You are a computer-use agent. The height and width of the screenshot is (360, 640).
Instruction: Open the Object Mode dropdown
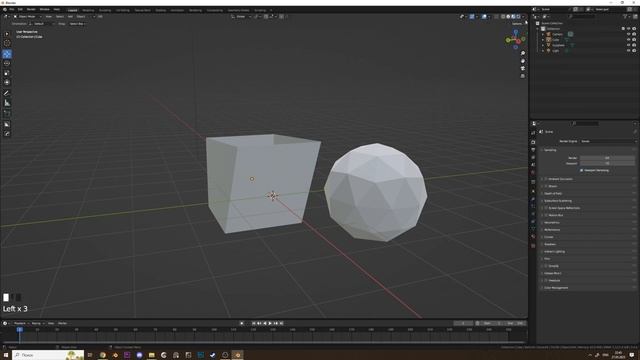click(x=28, y=17)
